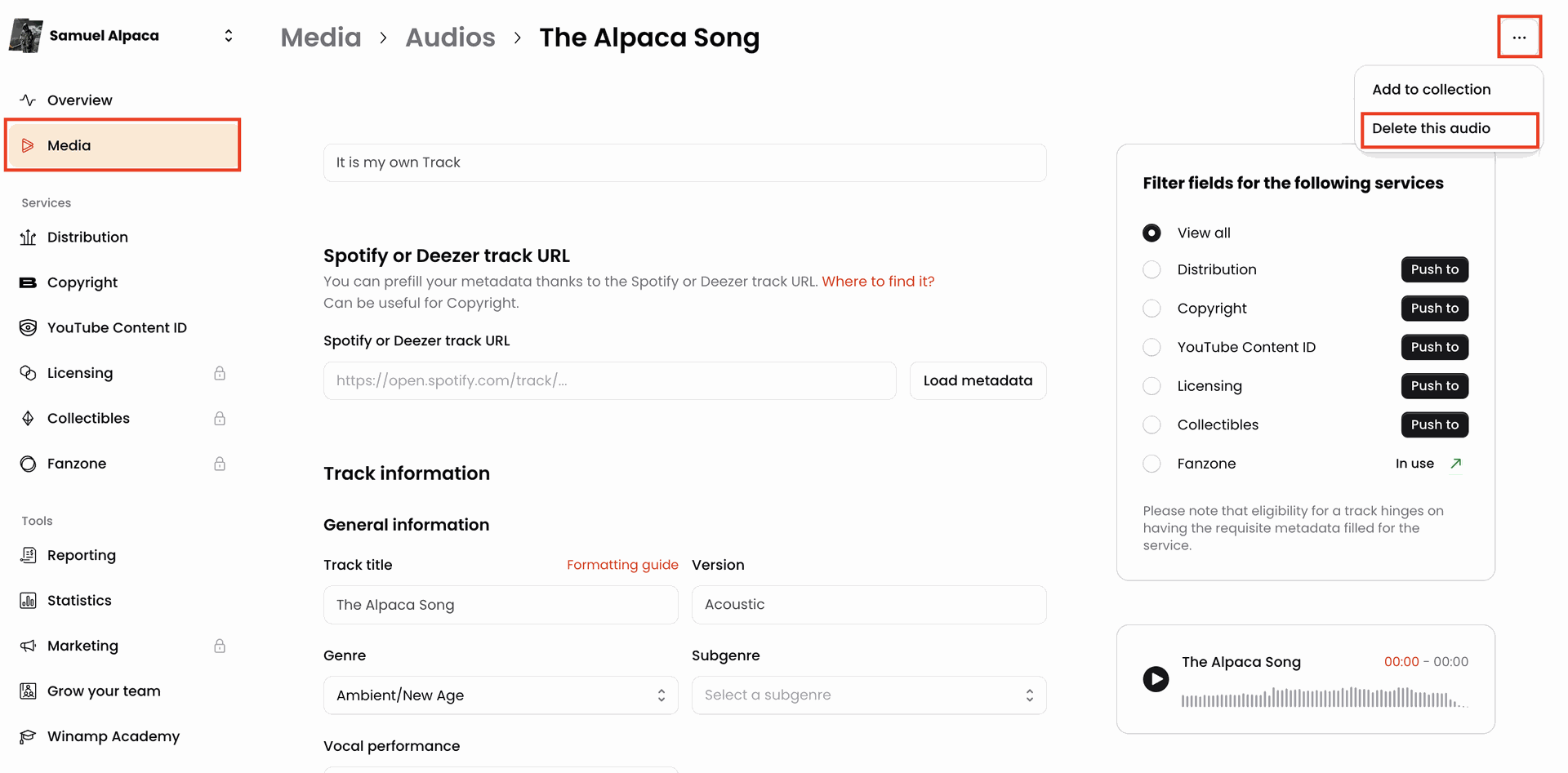Click the Overview pulse icon in sidebar
The image size is (1568, 773).
point(28,100)
